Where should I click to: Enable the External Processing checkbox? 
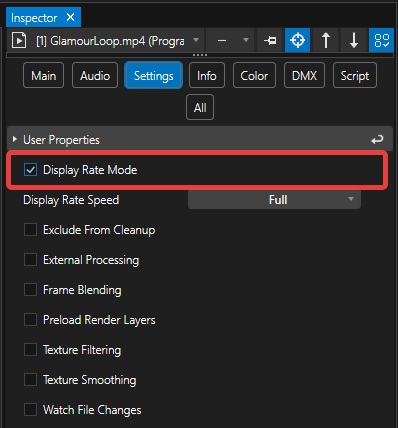[30, 260]
